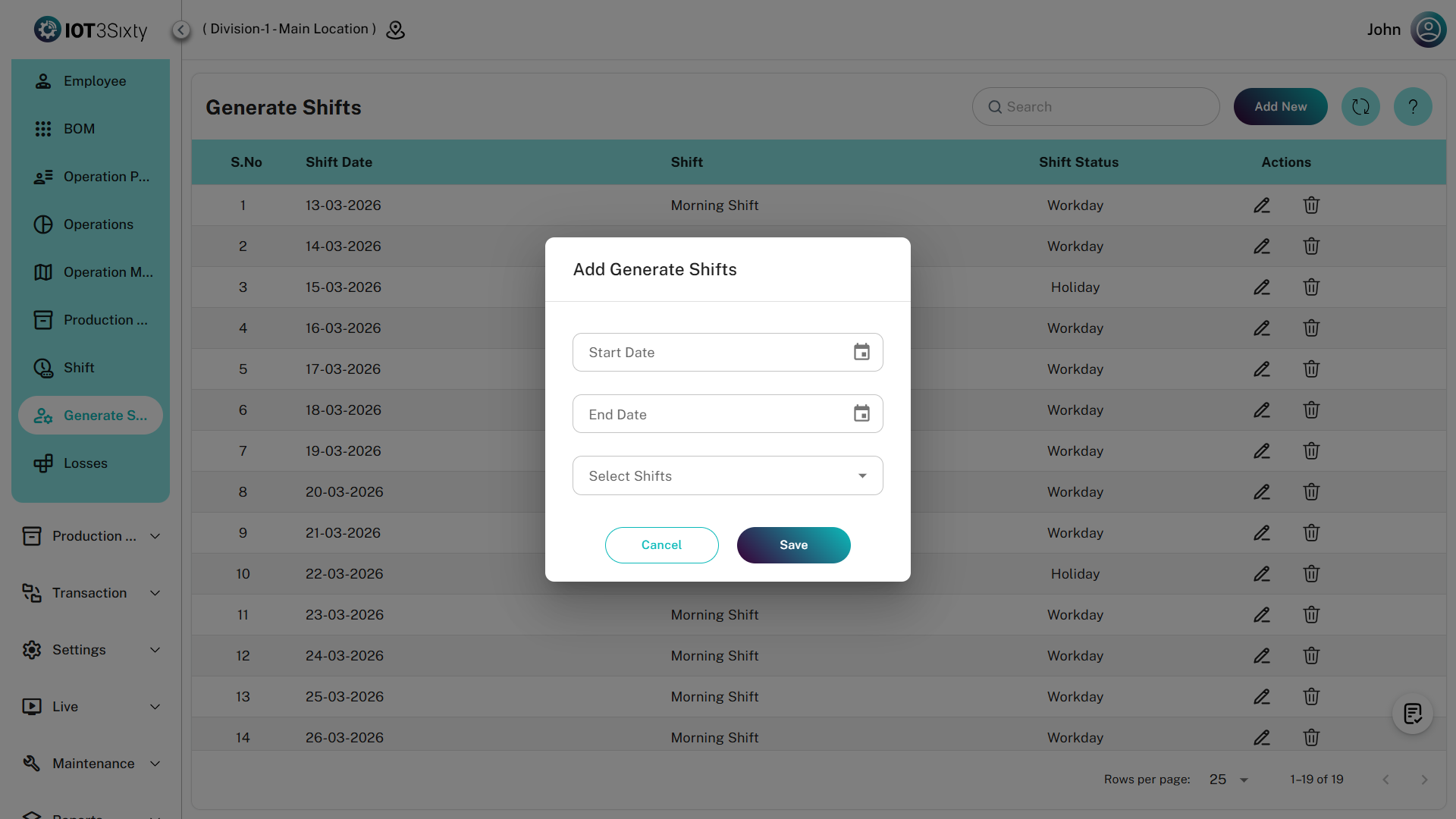Image resolution: width=1456 pixels, height=819 pixels.
Task: Click the Cancel button in dialog
Action: click(x=661, y=545)
